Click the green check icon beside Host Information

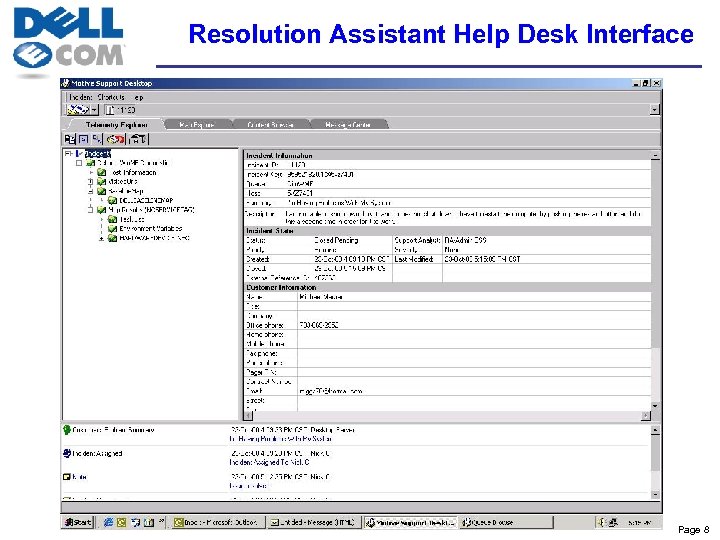coord(101,173)
